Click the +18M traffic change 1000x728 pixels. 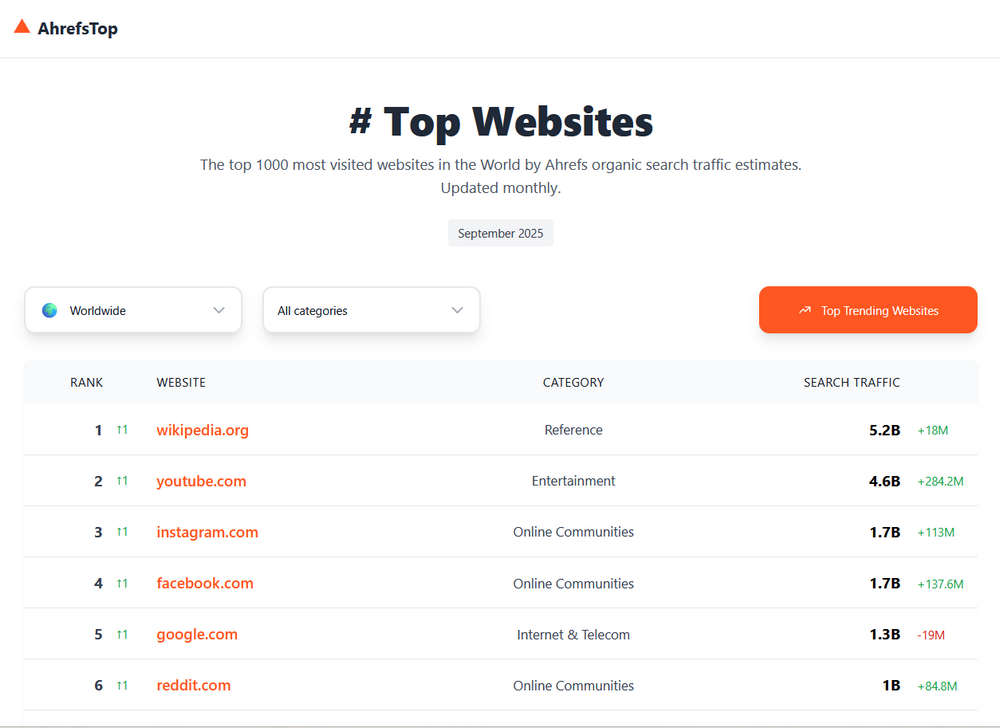(x=932, y=430)
